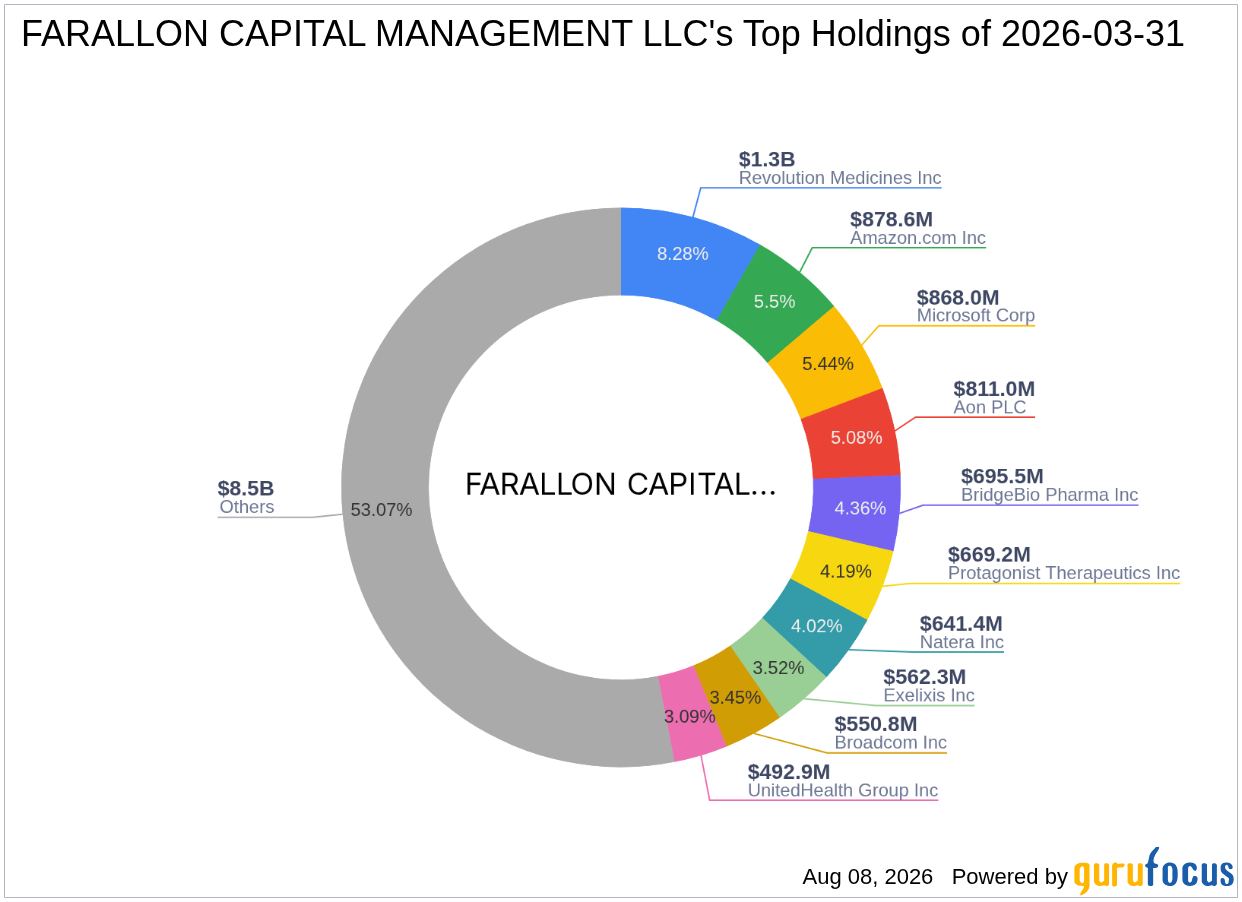Click the 'Natera Inc' label
The height and width of the screenshot is (902, 1242).
962,642
